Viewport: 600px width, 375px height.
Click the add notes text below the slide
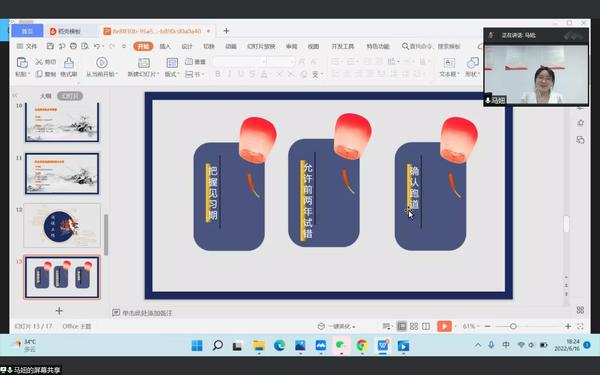pos(147,313)
